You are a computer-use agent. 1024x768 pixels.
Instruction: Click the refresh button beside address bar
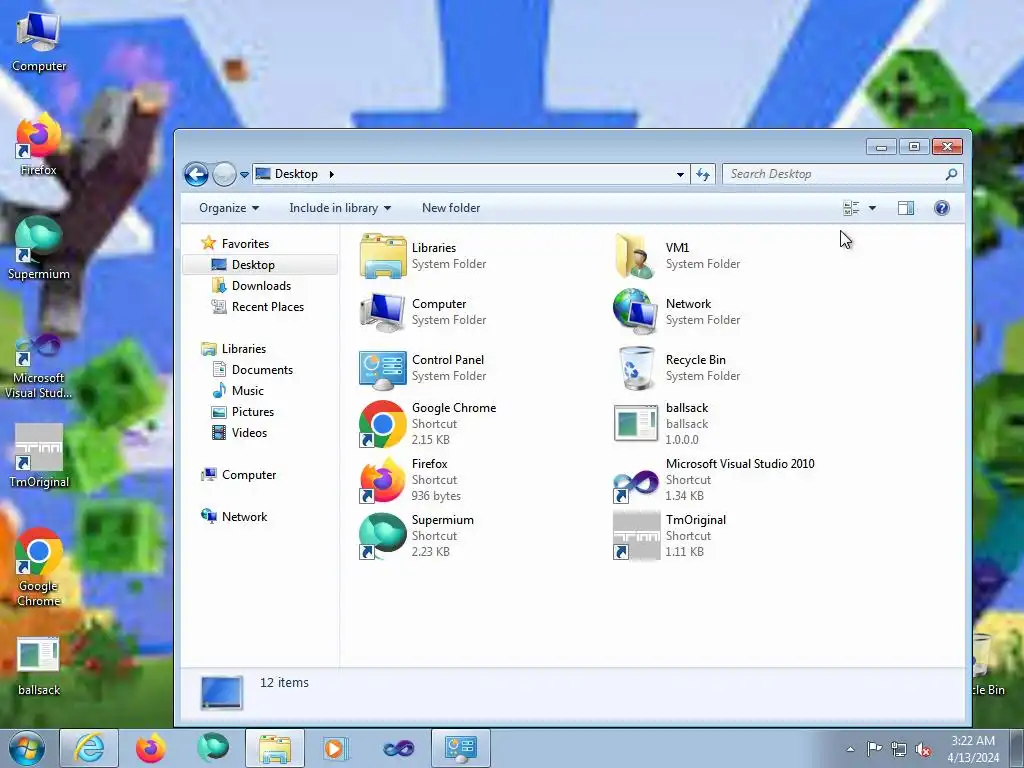pyautogui.click(x=703, y=174)
